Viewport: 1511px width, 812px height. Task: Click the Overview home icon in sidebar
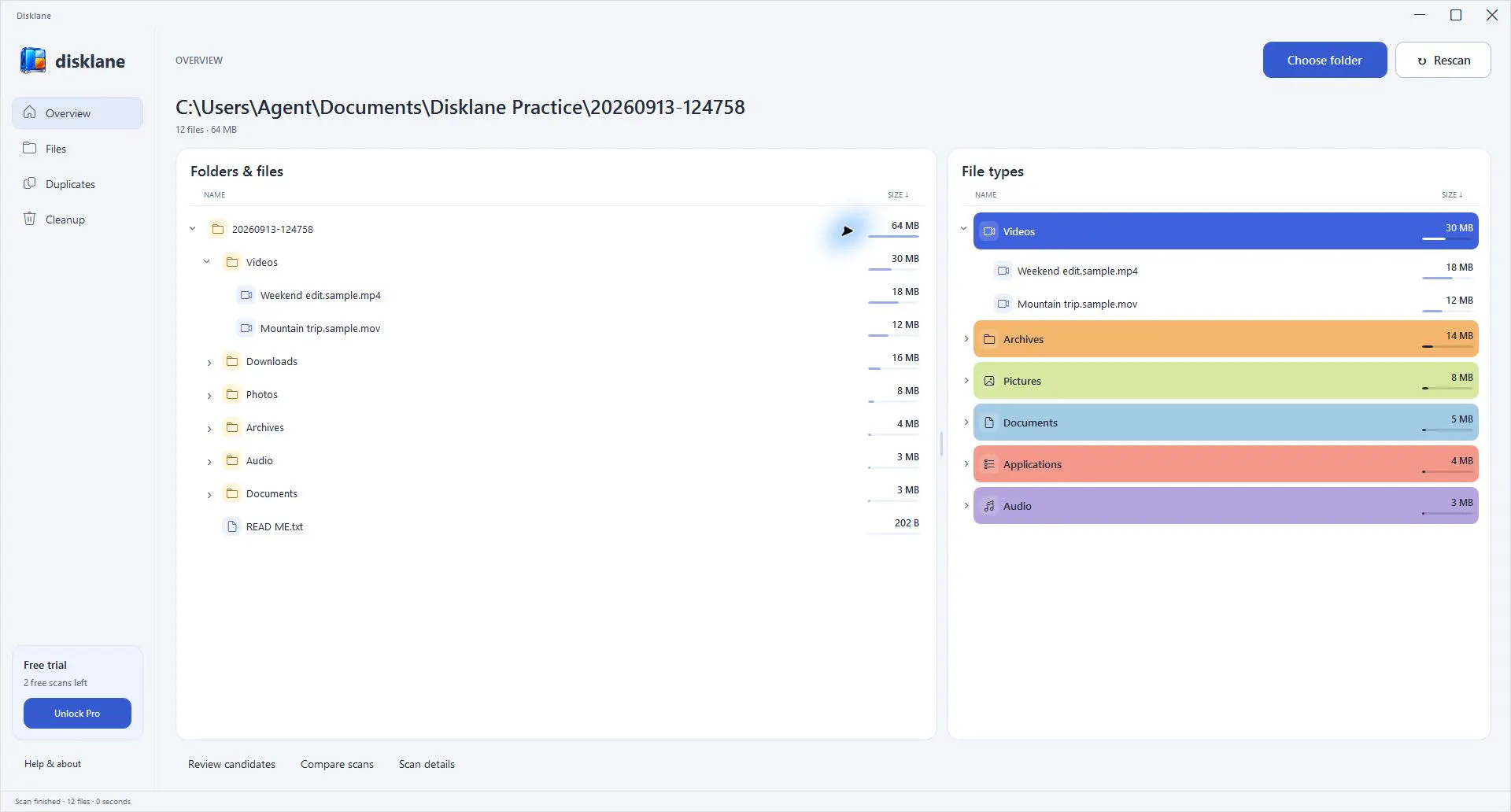tap(30, 113)
